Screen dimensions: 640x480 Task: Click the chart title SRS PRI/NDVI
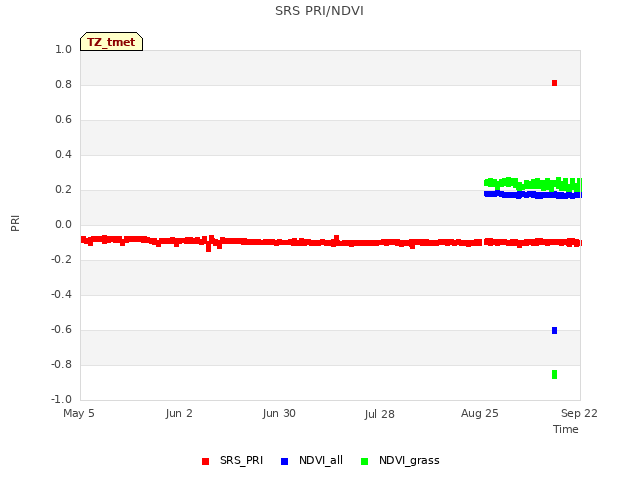pyautogui.click(x=319, y=11)
